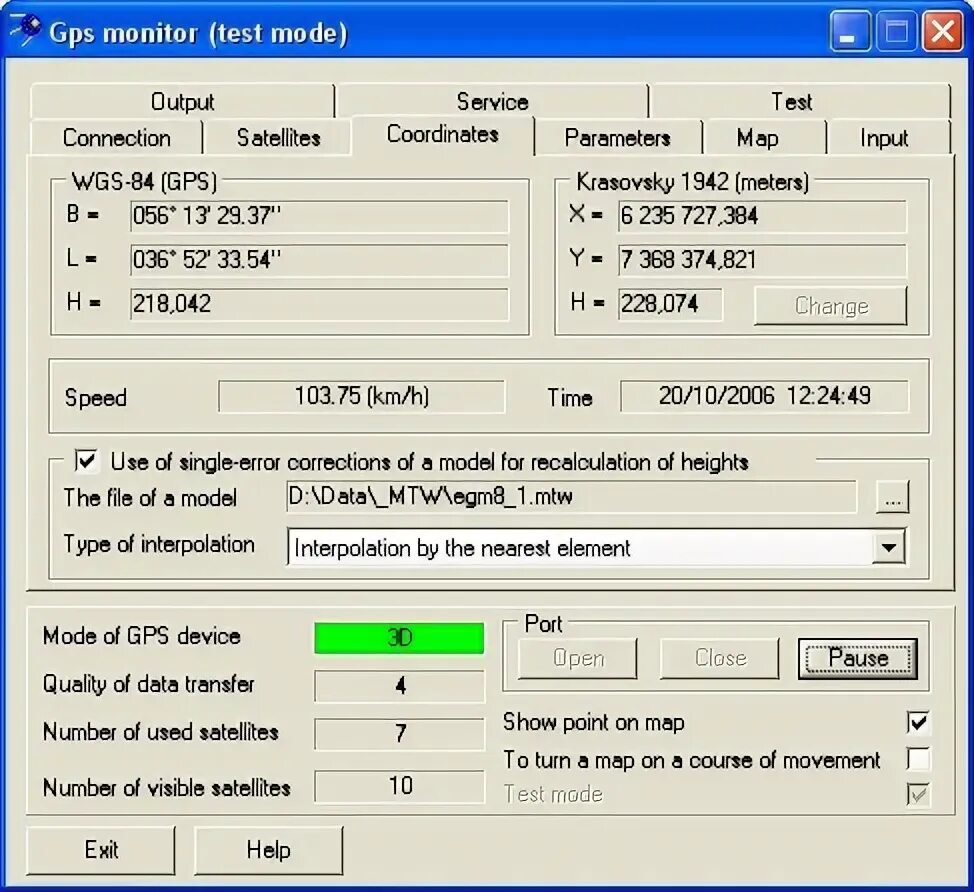Open Help with the Help button
Screen dimensions: 974x892
click(268, 850)
